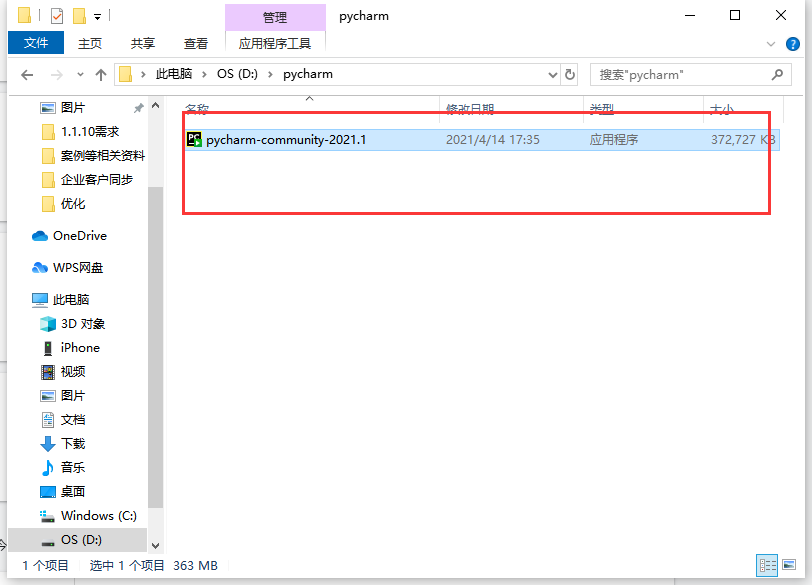
Task: Select WPS网盘 in the navigation pane
Action: click(78, 268)
